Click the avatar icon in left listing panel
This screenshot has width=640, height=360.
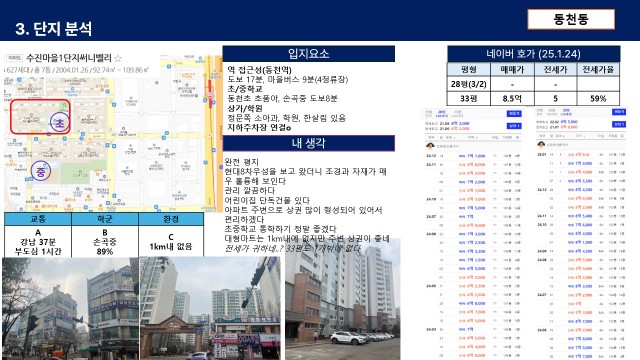[430, 146]
